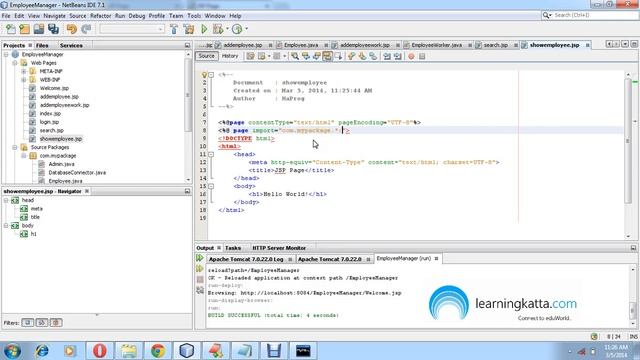Toggle the first Navigator filter button
Viewport: 640px width, 360px height.
click(28, 322)
